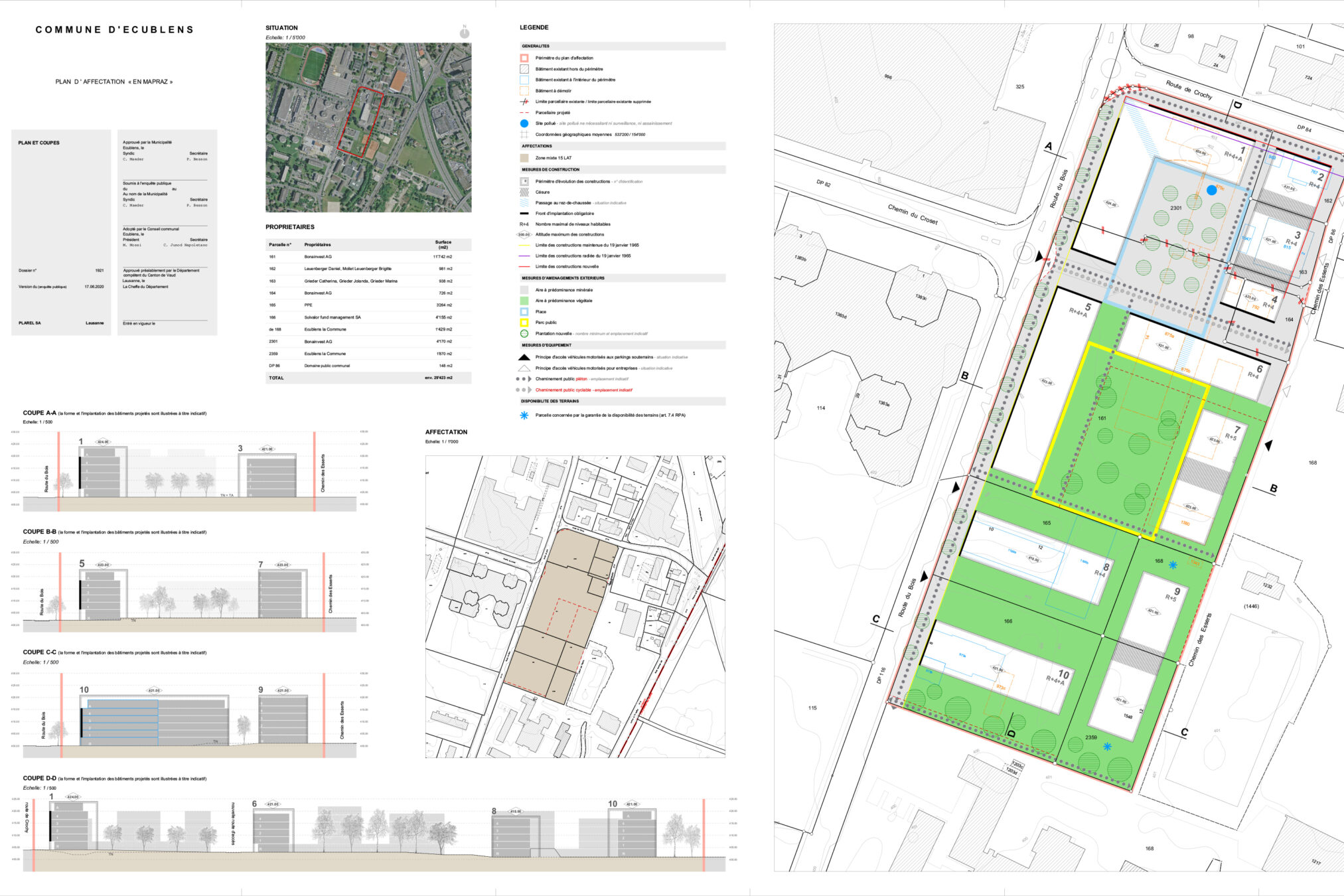
Task: Click the 'Solvalor fund management SA' owner row
Action: (368, 317)
